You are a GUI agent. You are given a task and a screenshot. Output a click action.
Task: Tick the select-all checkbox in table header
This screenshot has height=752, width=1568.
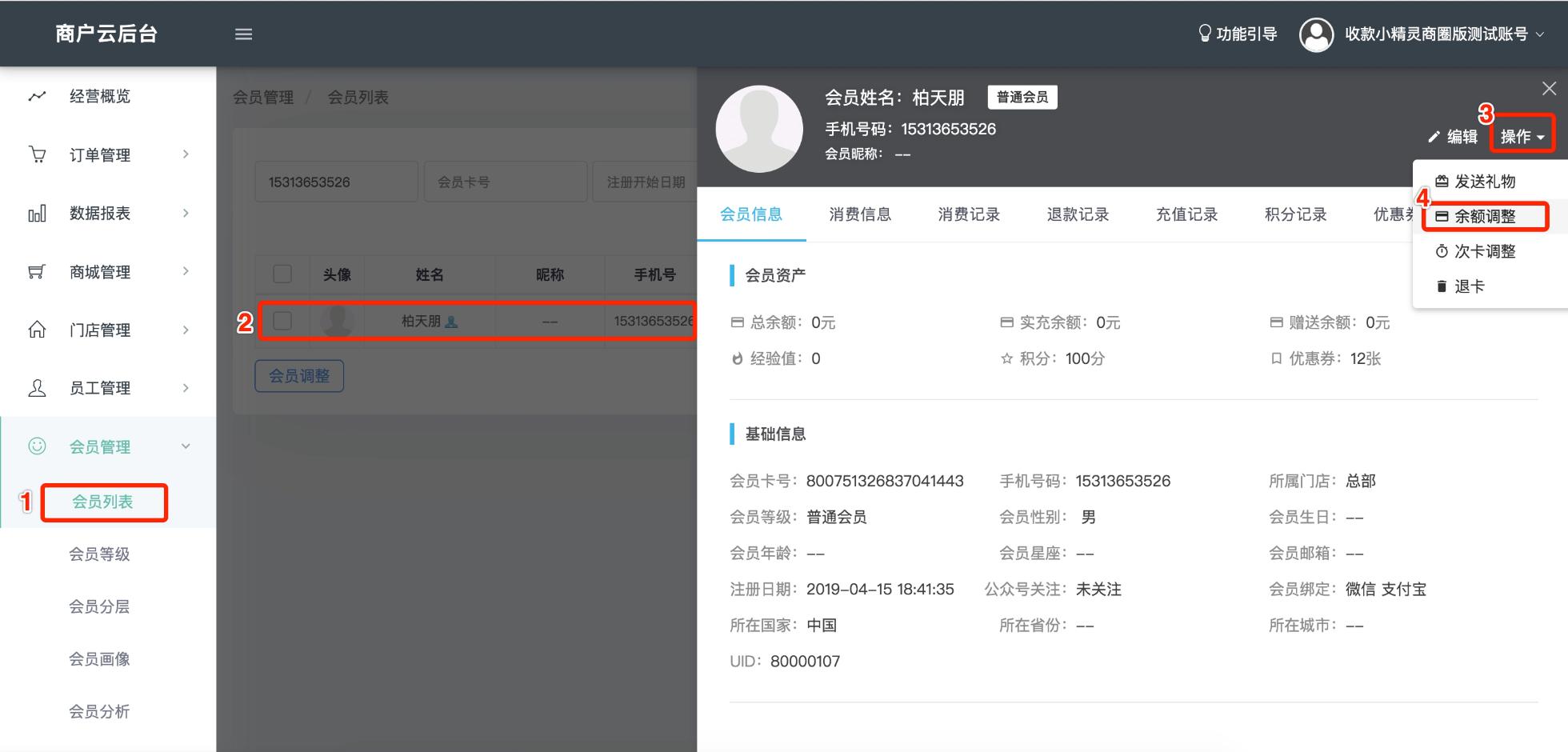[282, 274]
